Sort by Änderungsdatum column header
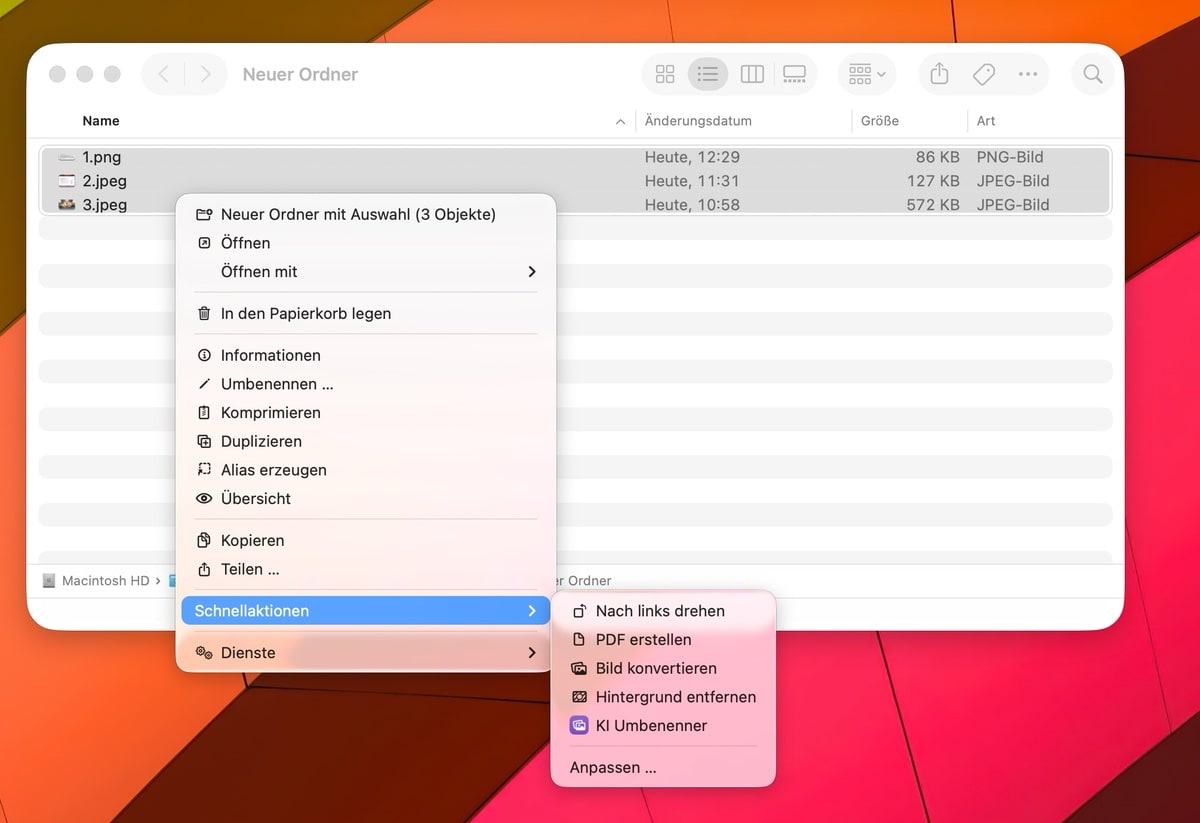Image resolution: width=1200 pixels, height=823 pixels. [698, 121]
